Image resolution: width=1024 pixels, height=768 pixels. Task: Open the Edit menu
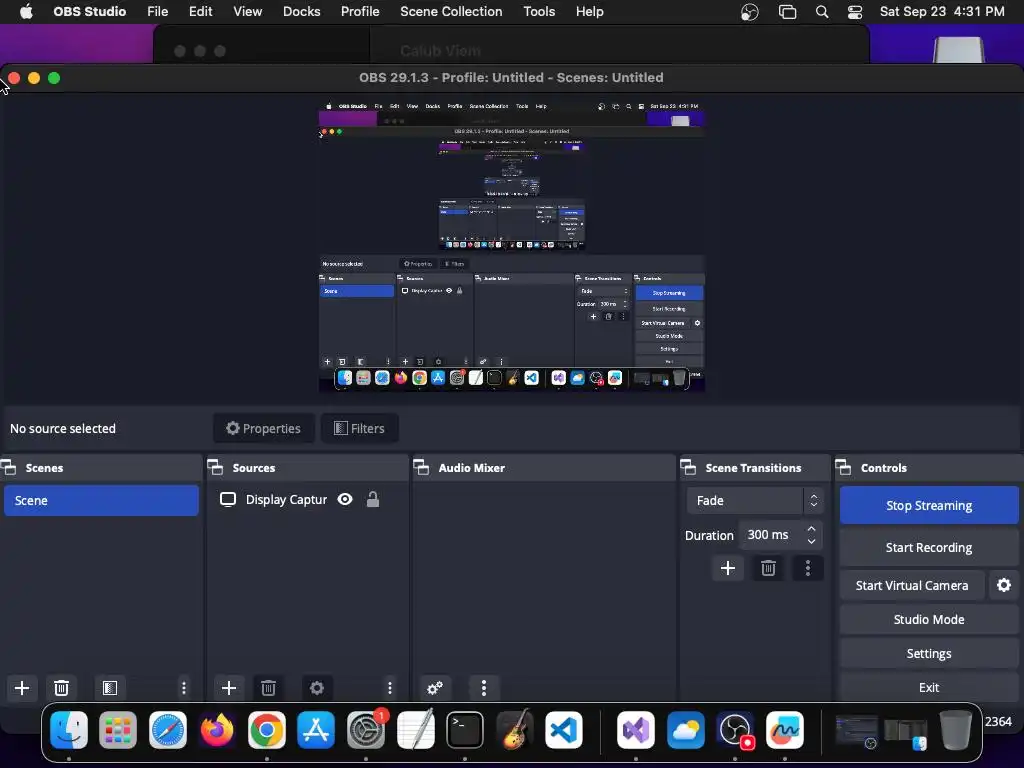point(200,12)
